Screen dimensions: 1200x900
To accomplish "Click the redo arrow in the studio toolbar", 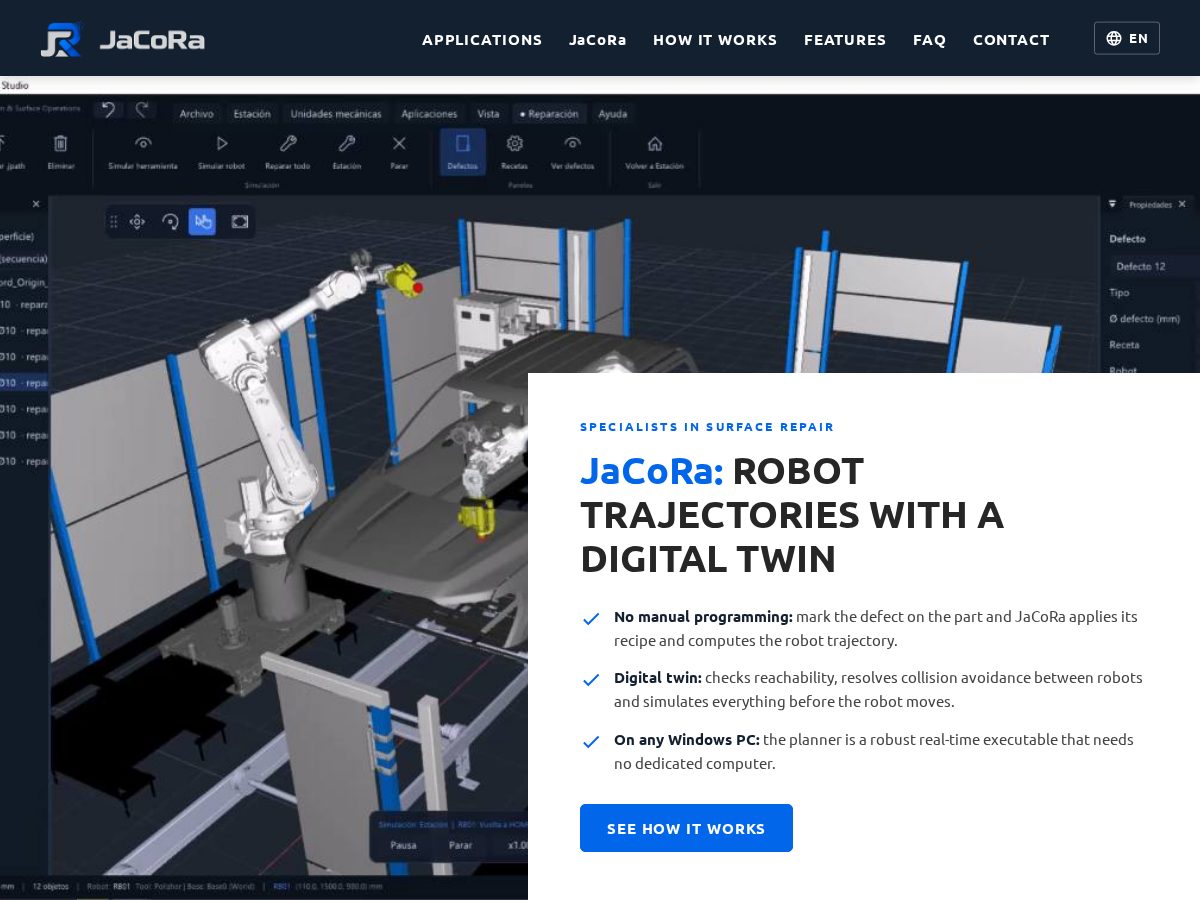I will click(142, 110).
